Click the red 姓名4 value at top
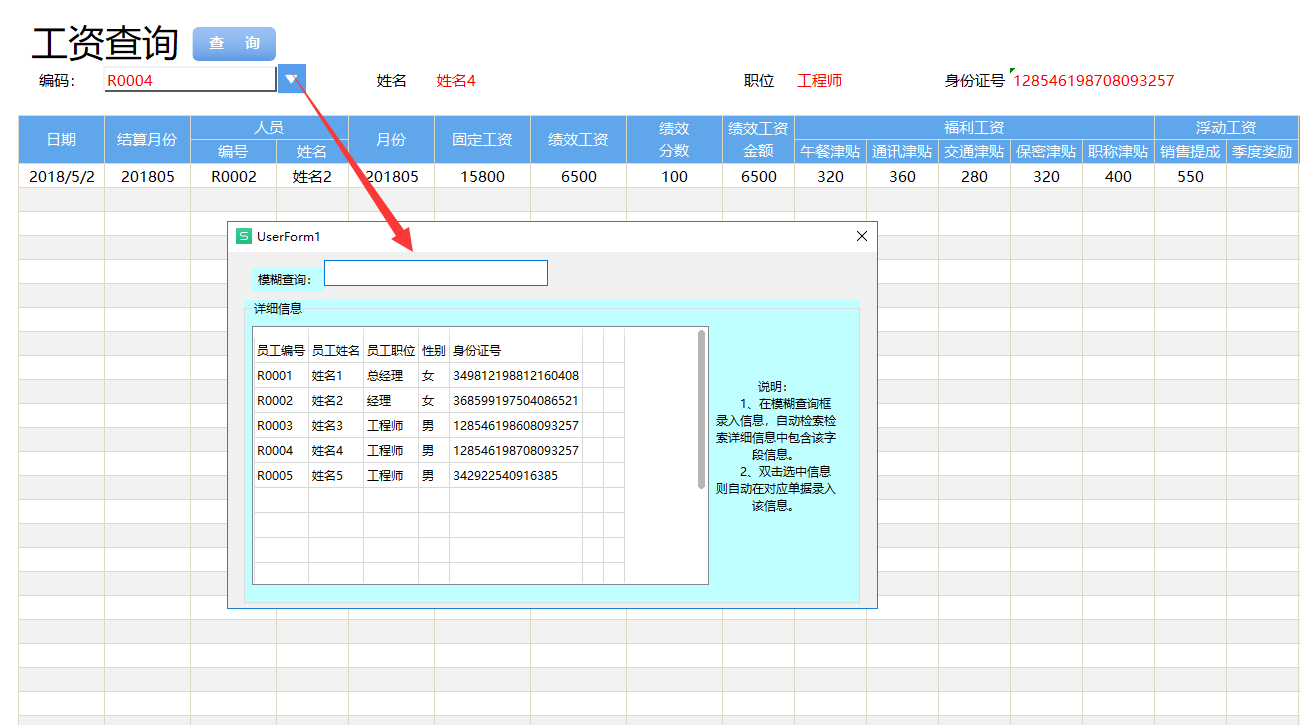The height and width of the screenshot is (725, 1300). 456,81
